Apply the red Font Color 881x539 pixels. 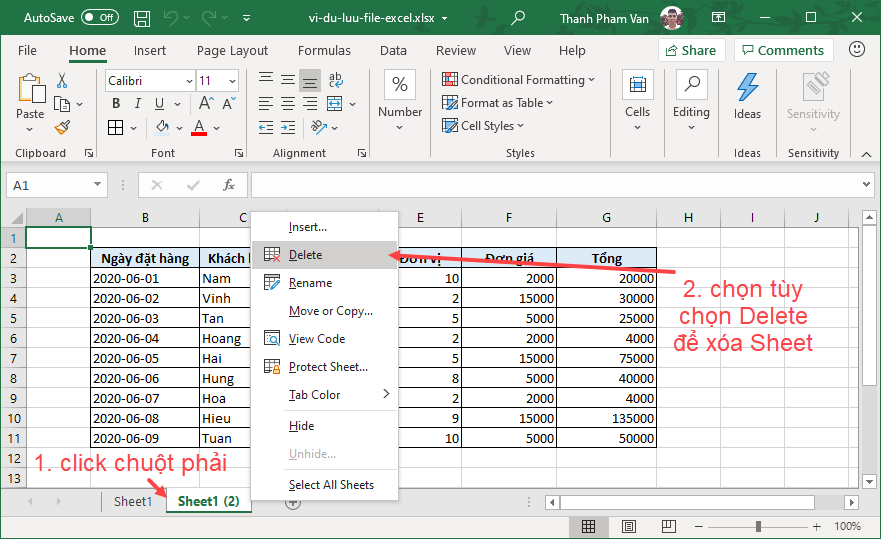click(199, 128)
